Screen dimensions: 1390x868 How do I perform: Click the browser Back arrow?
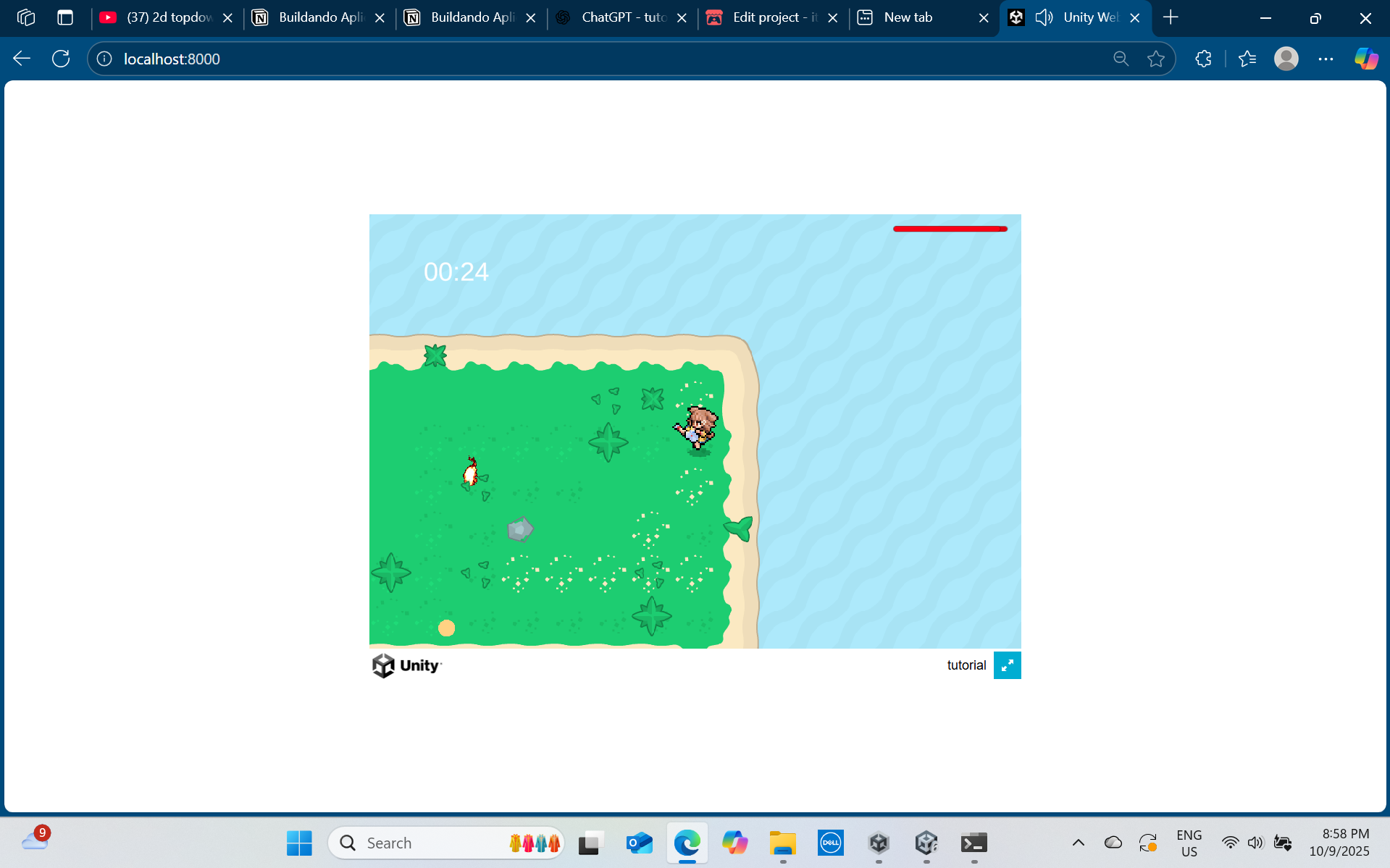pyautogui.click(x=22, y=59)
